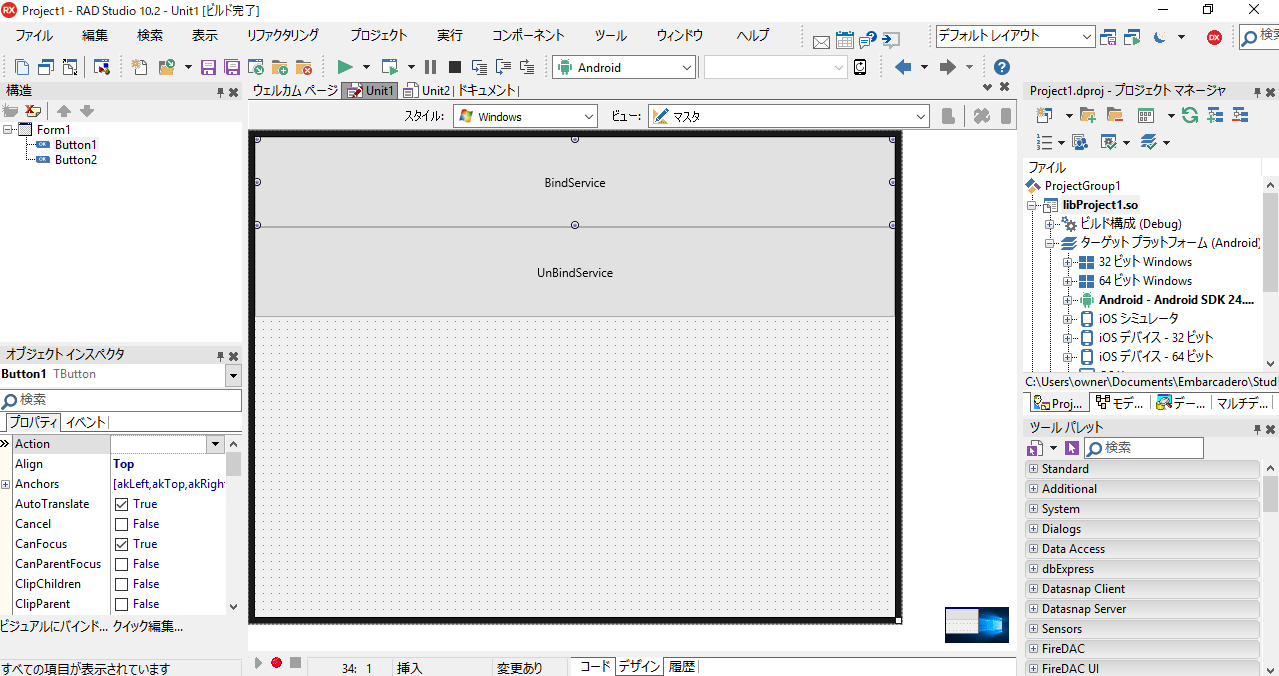Click the Open Project folder icon
Screen dimensions: 1279x676
166,67
